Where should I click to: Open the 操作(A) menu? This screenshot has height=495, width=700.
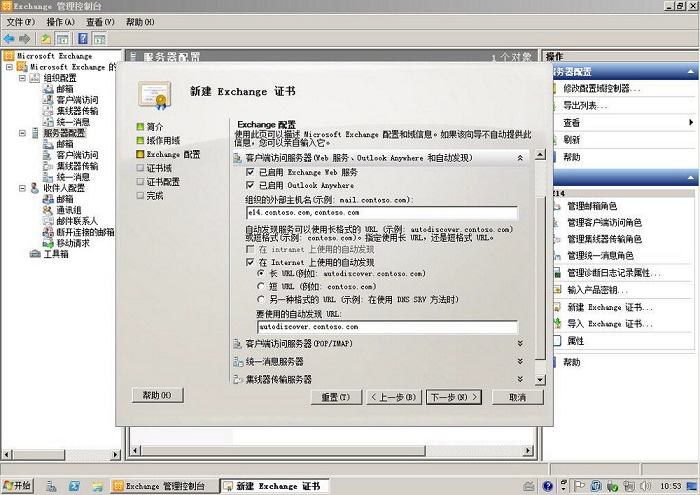pyautogui.click(x=60, y=21)
